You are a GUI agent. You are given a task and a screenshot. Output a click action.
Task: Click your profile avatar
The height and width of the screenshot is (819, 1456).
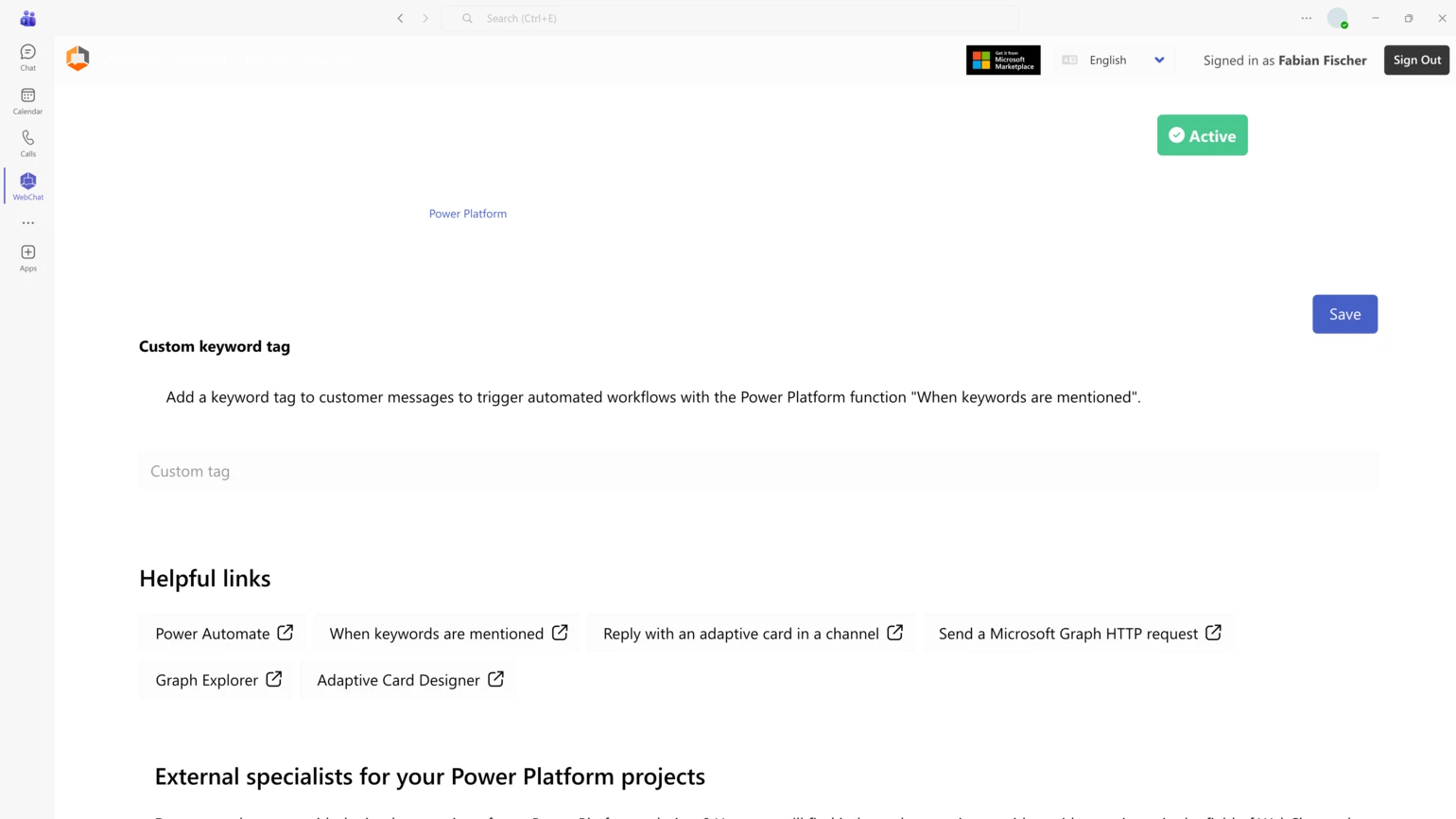pyautogui.click(x=1338, y=18)
